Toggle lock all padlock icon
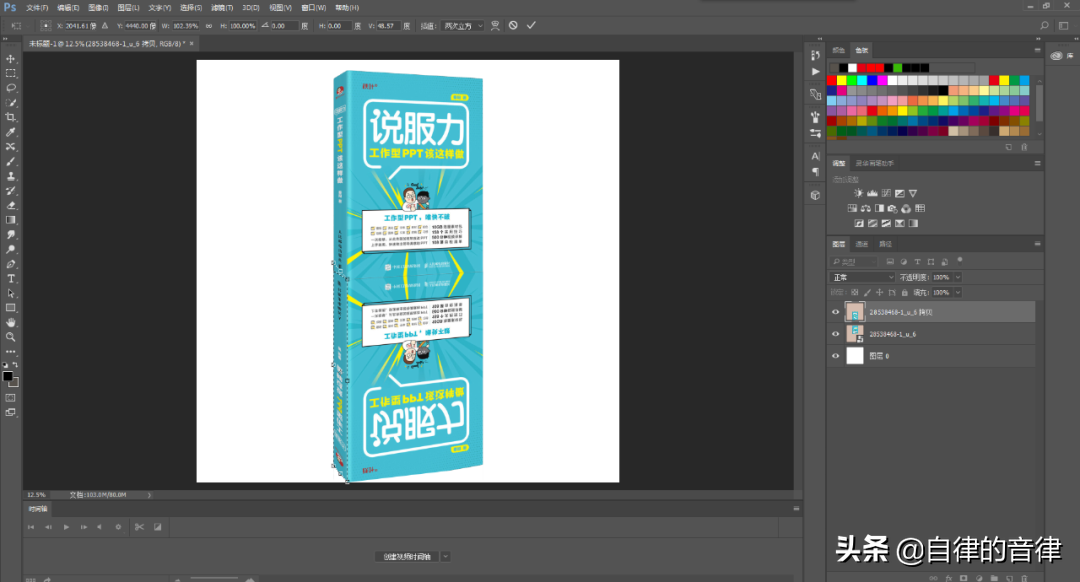Image resolution: width=1080 pixels, height=582 pixels. pos(904,293)
